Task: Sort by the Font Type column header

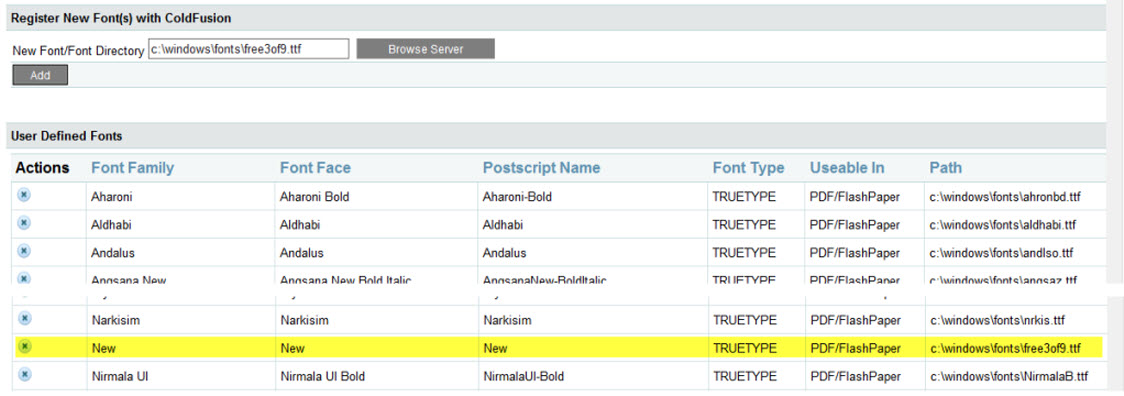Action: pos(748,168)
